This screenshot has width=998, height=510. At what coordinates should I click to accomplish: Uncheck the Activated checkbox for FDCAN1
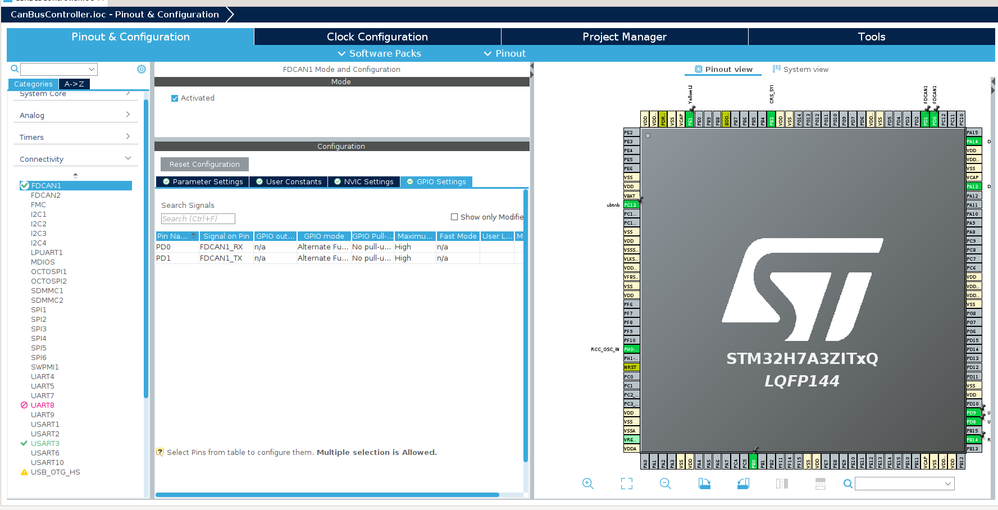point(174,98)
